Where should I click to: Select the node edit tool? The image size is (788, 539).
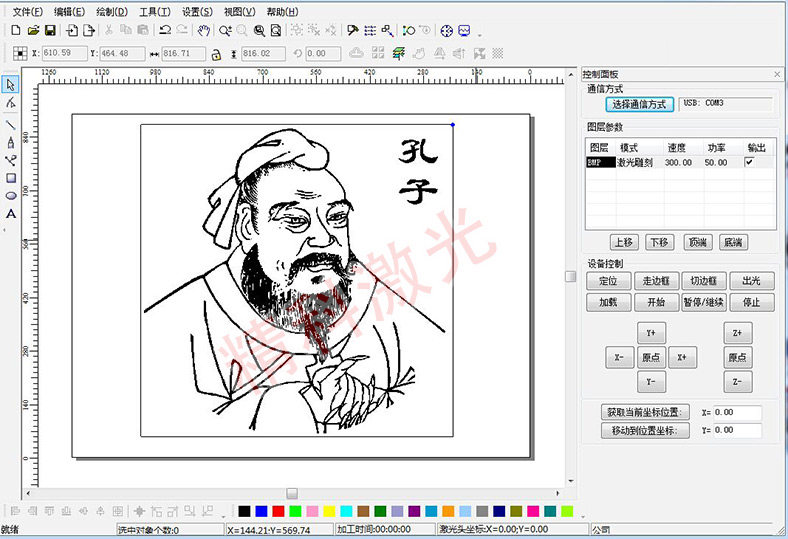pos(11,103)
